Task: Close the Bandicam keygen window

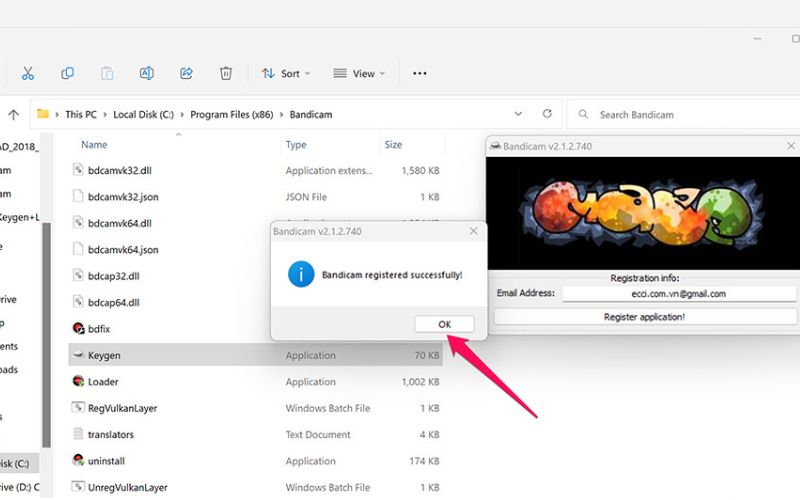Action: [x=791, y=146]
